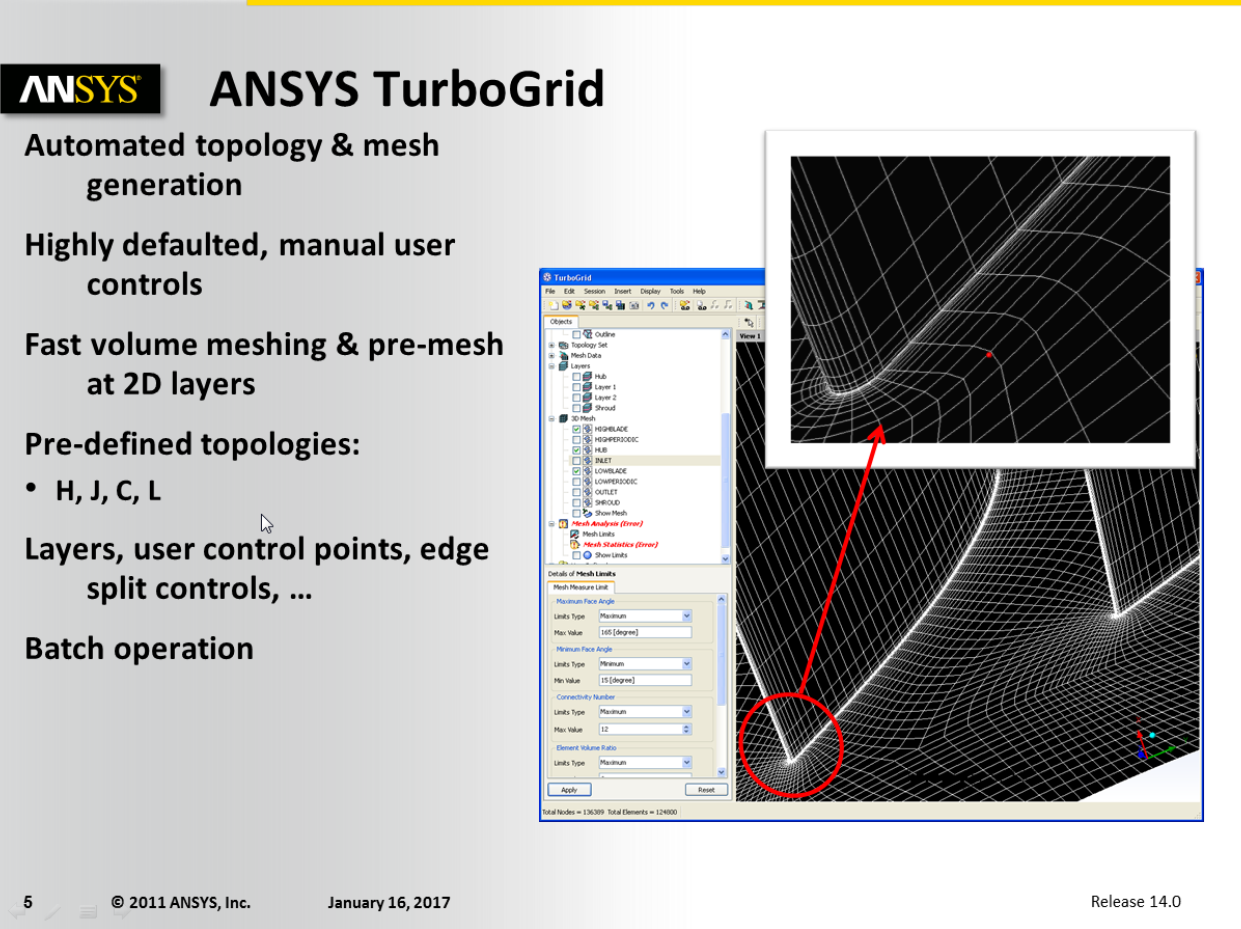This screenshot has height=929, width=1241.
Task: Click the Apply button
Action: pyautogui.click(x=569, y=789)
